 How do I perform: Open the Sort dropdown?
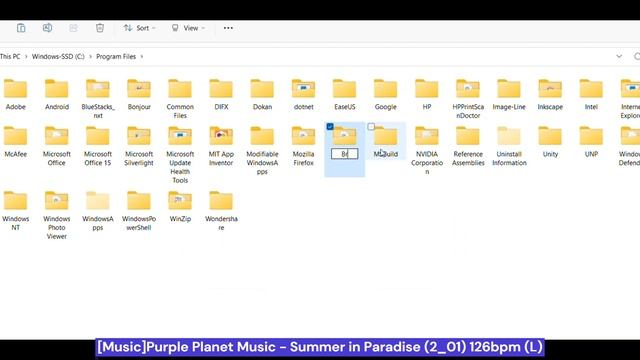point(140,28)
